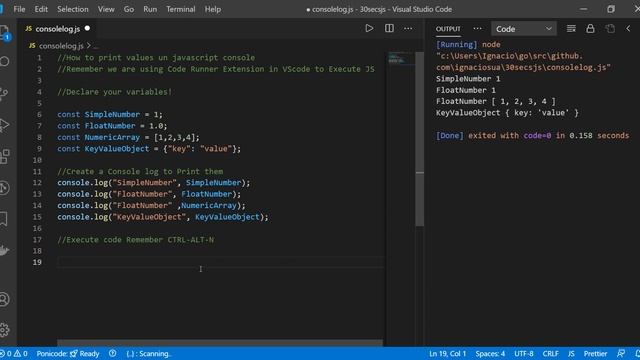Open the File menu
The height and width of the screenshot is (360, 640).
coord(19,9)
